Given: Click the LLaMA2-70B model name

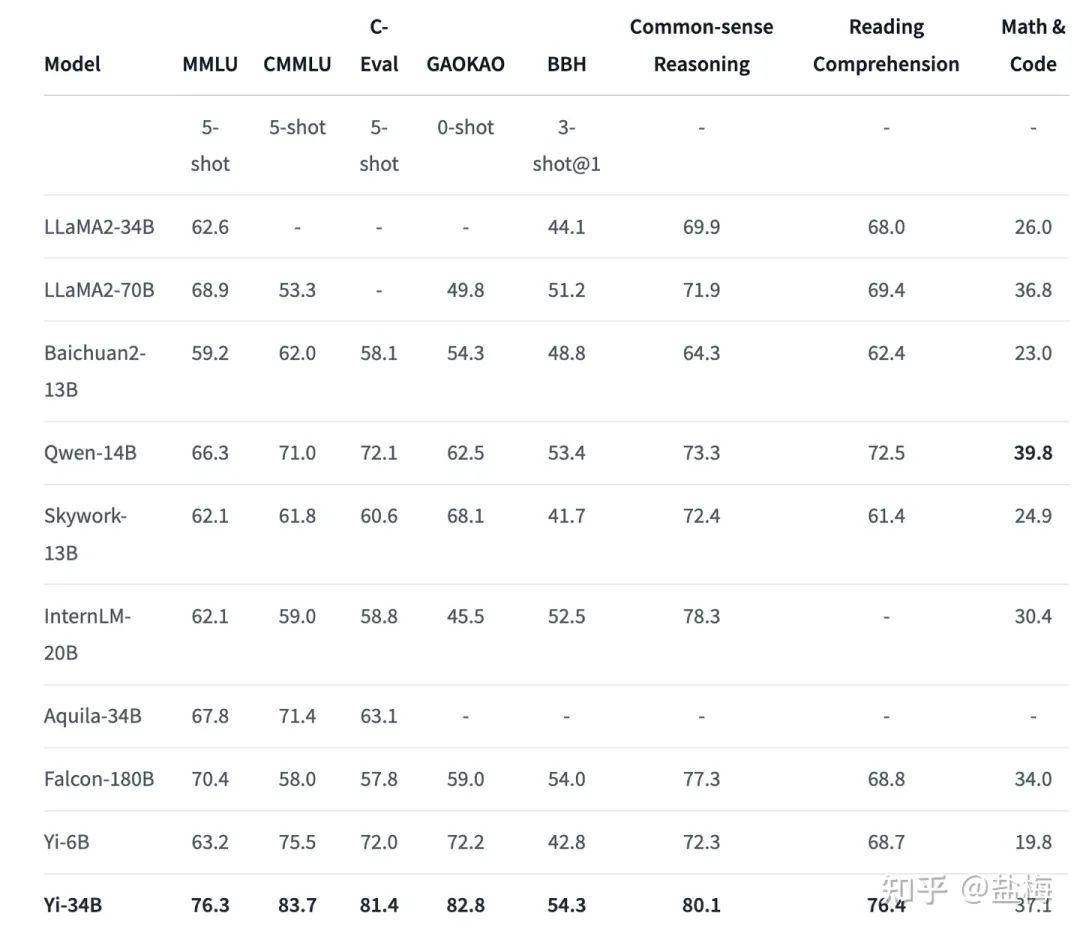Looking at the screenshot, I should (x=99, y=290).
